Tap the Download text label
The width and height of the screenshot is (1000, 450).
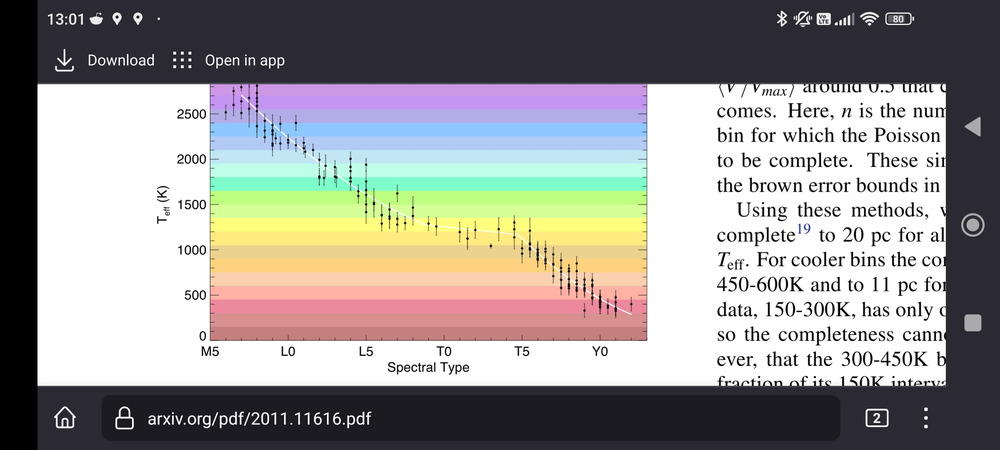(120, 61)
